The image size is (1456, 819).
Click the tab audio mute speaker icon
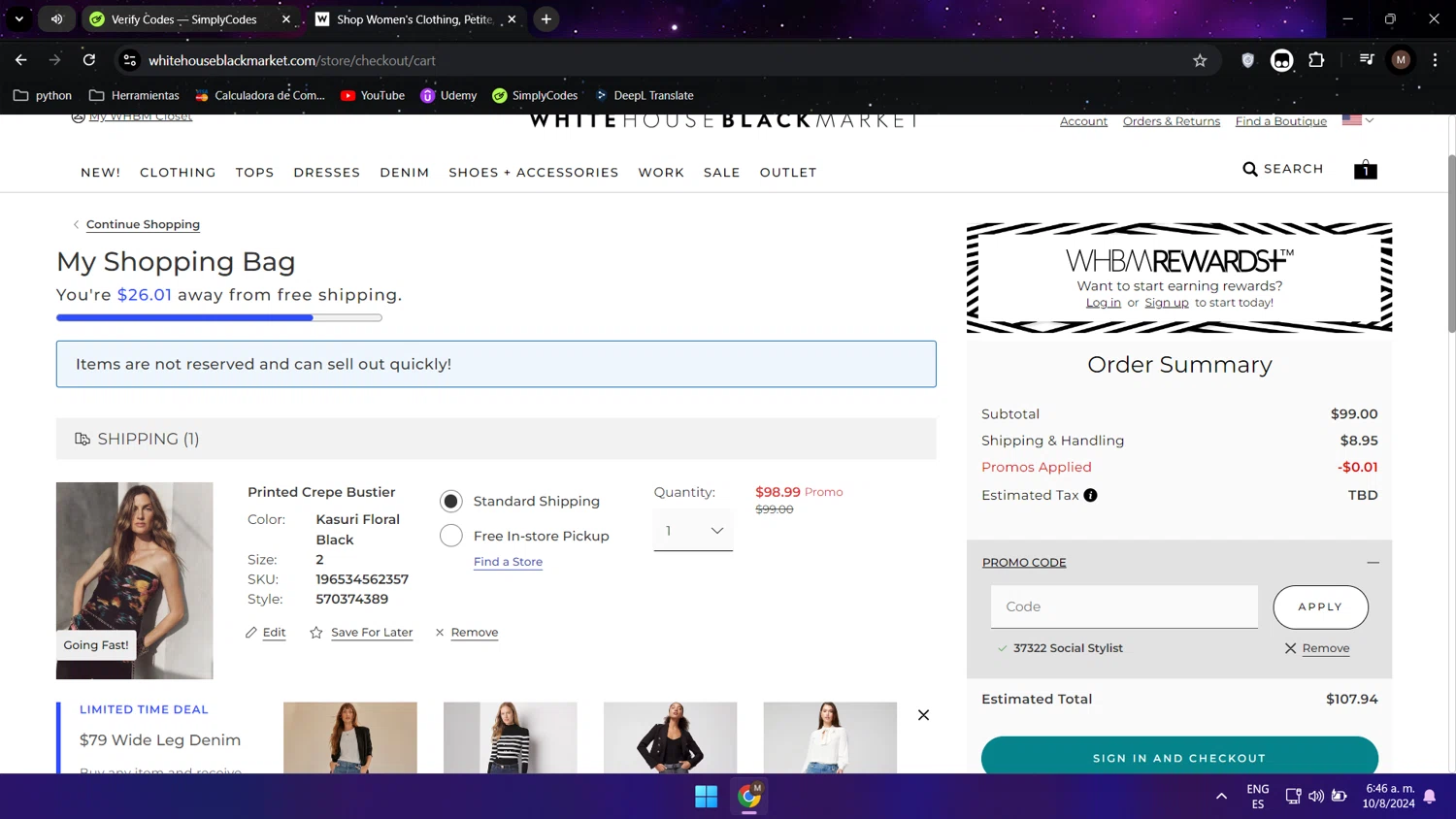57,19
